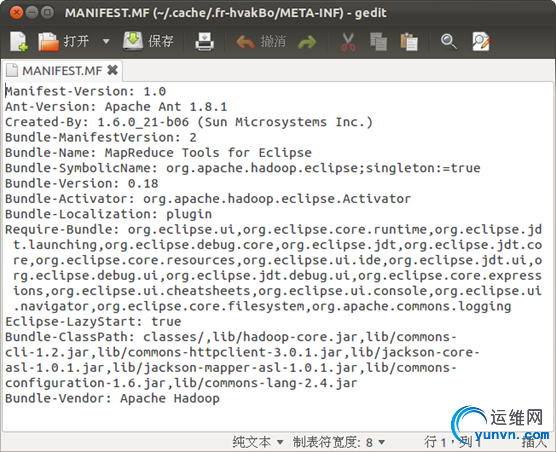
Task: Click the Bundle-ClassPath: classes/ line
Action: click(x=231, y=337)
